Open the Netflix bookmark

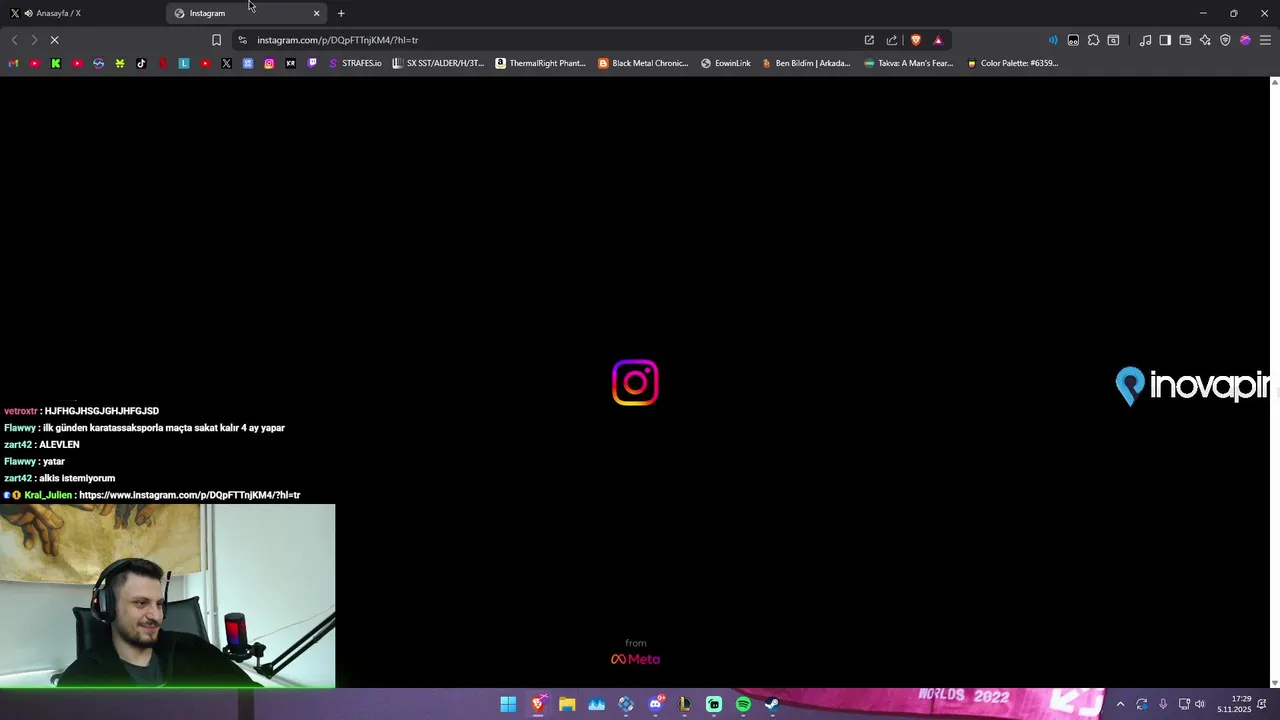tap(163, 63)
